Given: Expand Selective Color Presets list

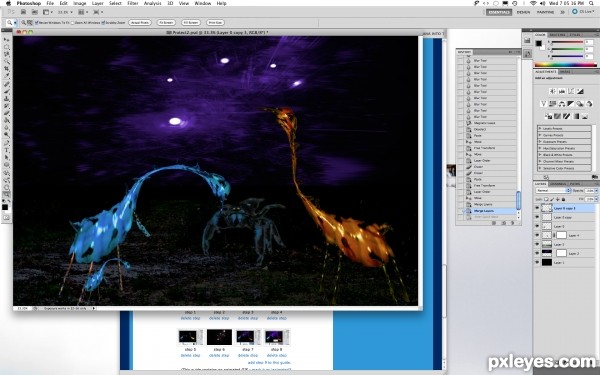Looking at the screenshot, I should click(x=540, y=168).
